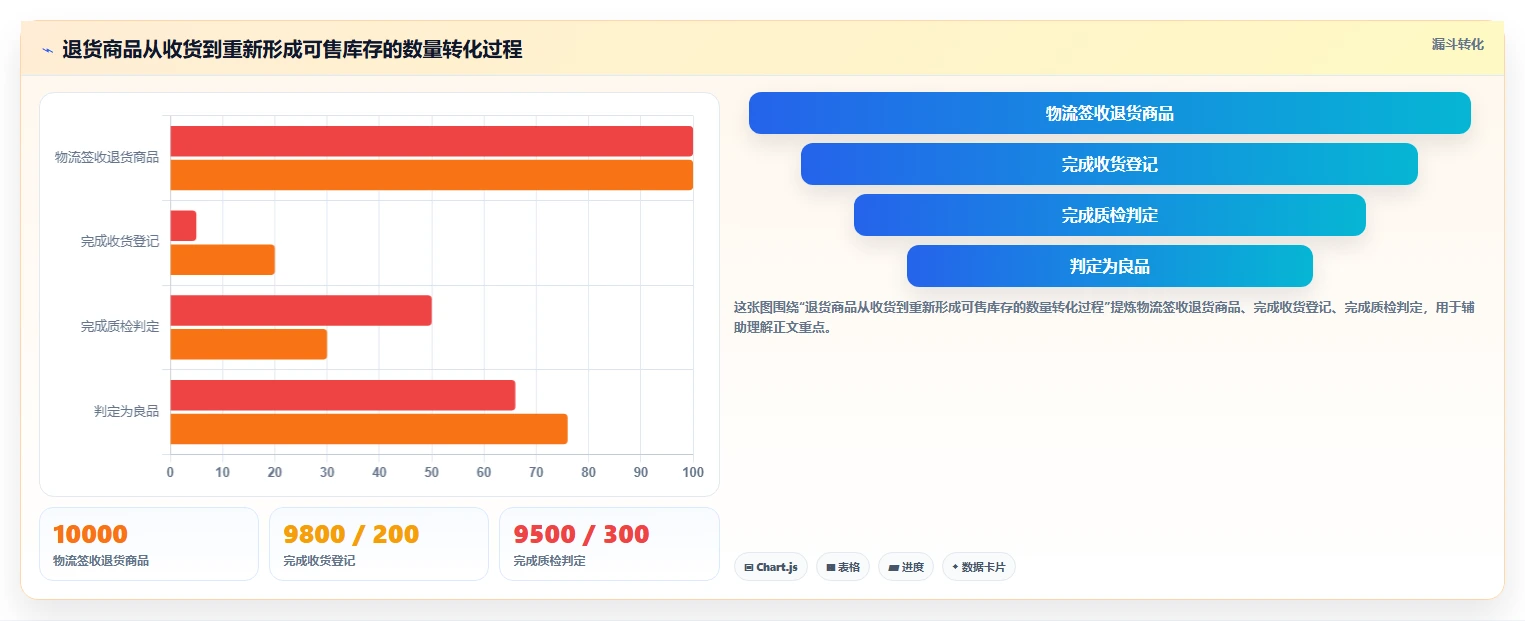This screenshot has width=1525, height=621.
Task: Click the orange bar for 判定为良品
Action: (369, 429)
